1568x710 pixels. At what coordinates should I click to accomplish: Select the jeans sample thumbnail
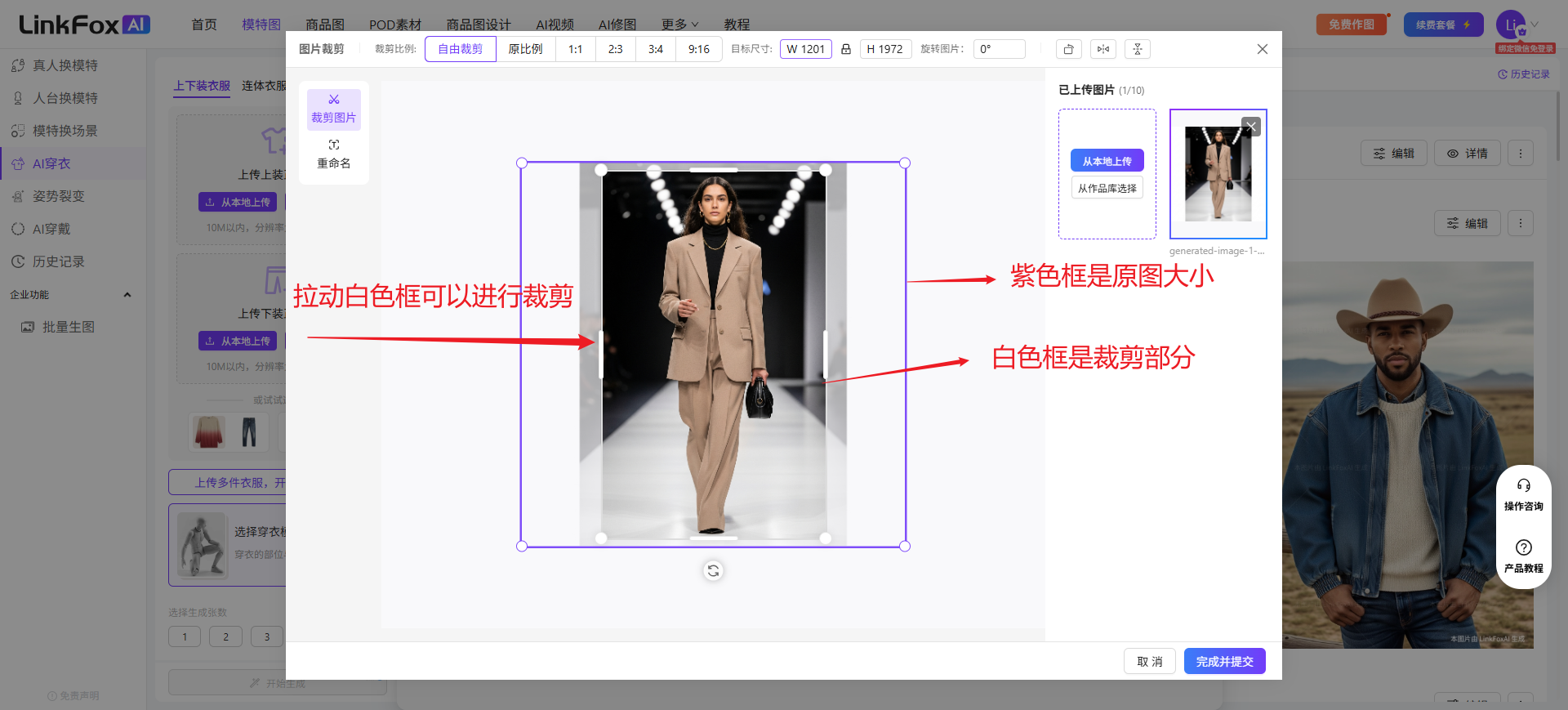click(x=249, y=431)
